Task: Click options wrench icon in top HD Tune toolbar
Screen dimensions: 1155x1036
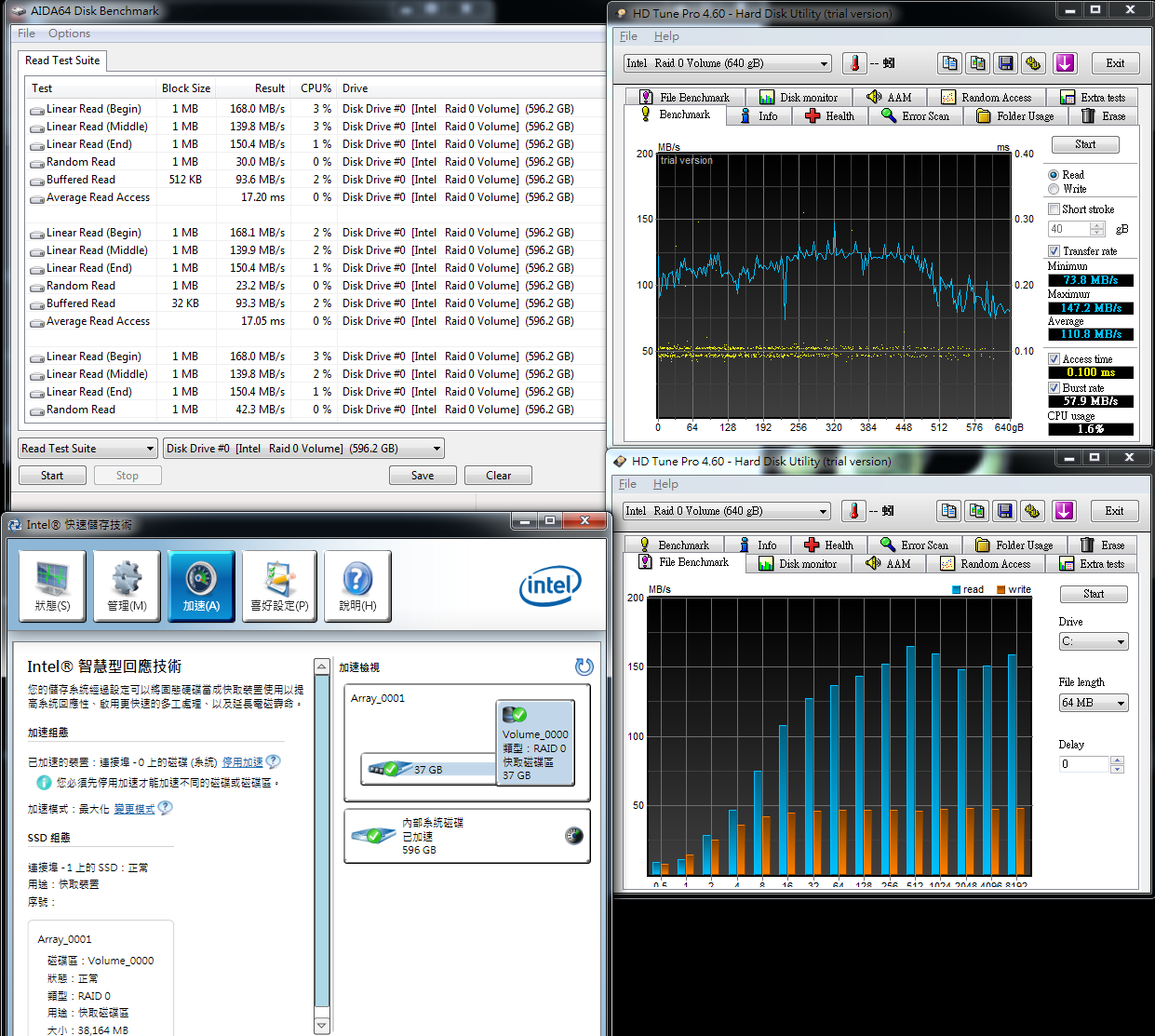Action: (1033, 63)
